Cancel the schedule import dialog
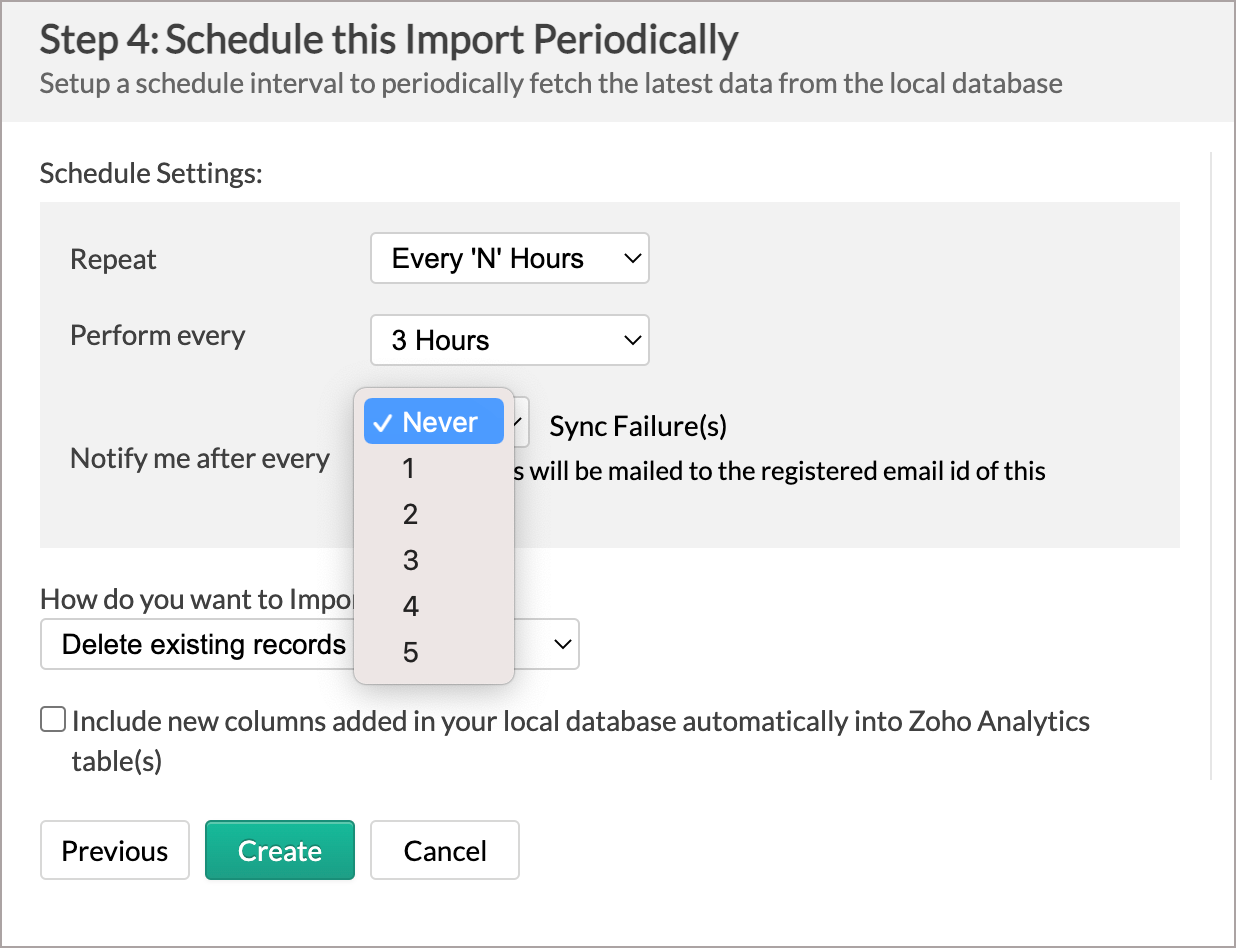This screenshot has width=1236, height=948. [x=445, y=851]
